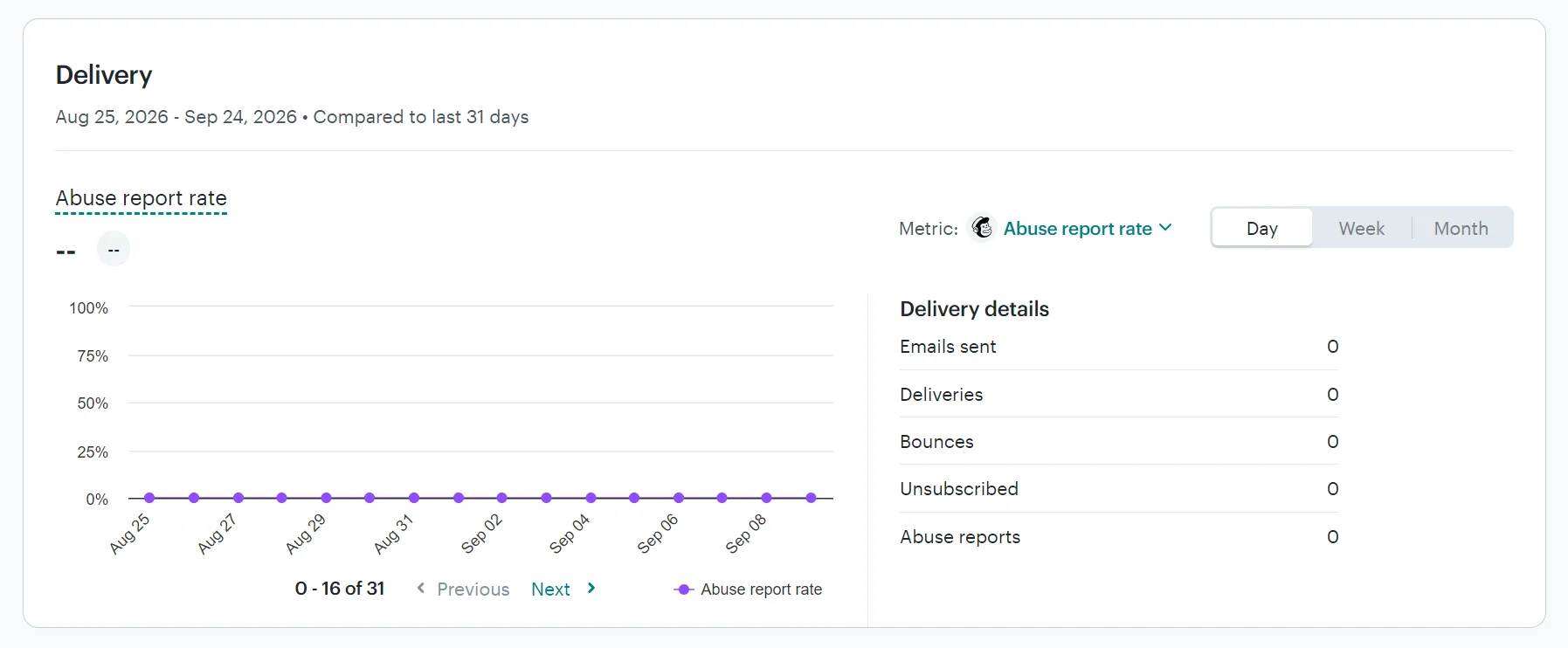1568x648 pixels.
Task: Click the round comparison badge showing dashes
Action: click(x=114, y=250)
